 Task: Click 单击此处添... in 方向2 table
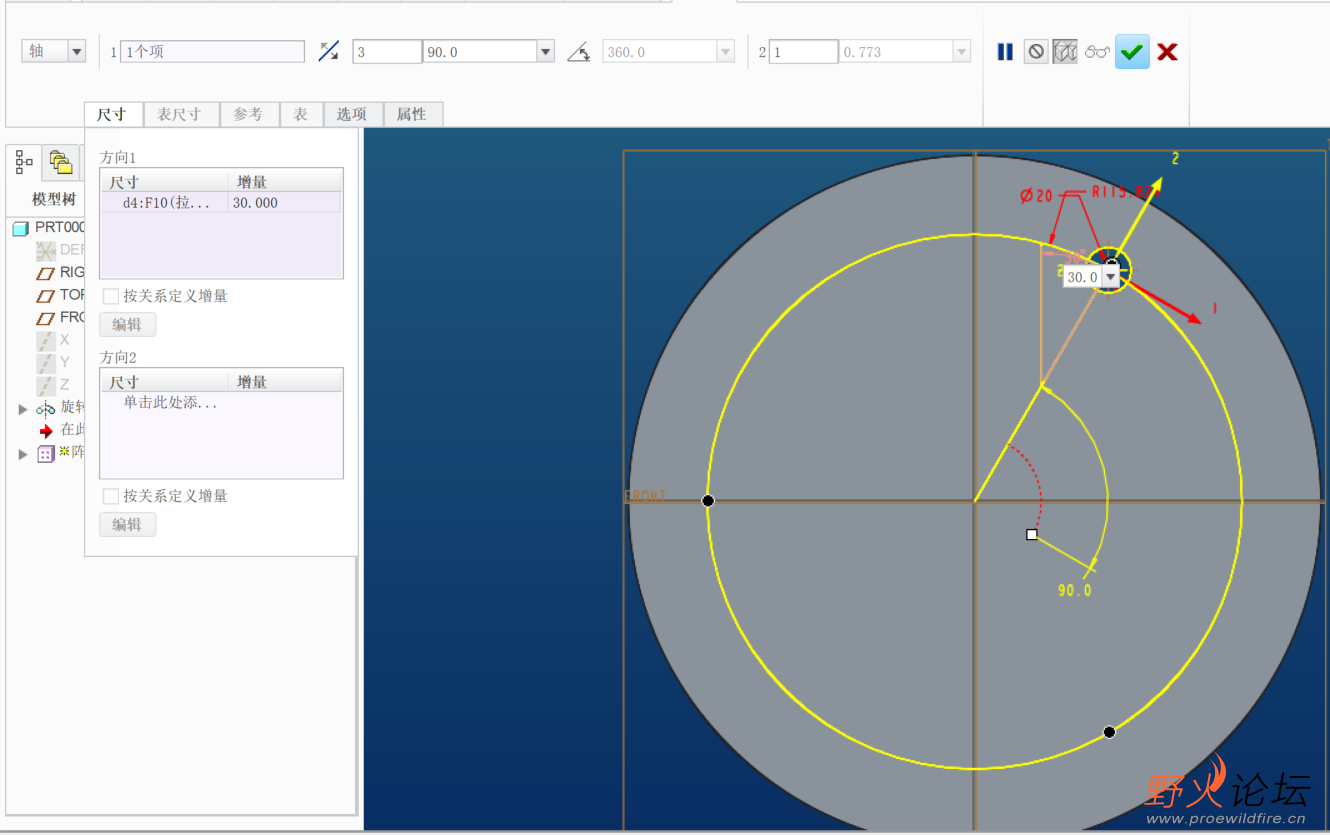pyautogui.click(x=170, y=403)
